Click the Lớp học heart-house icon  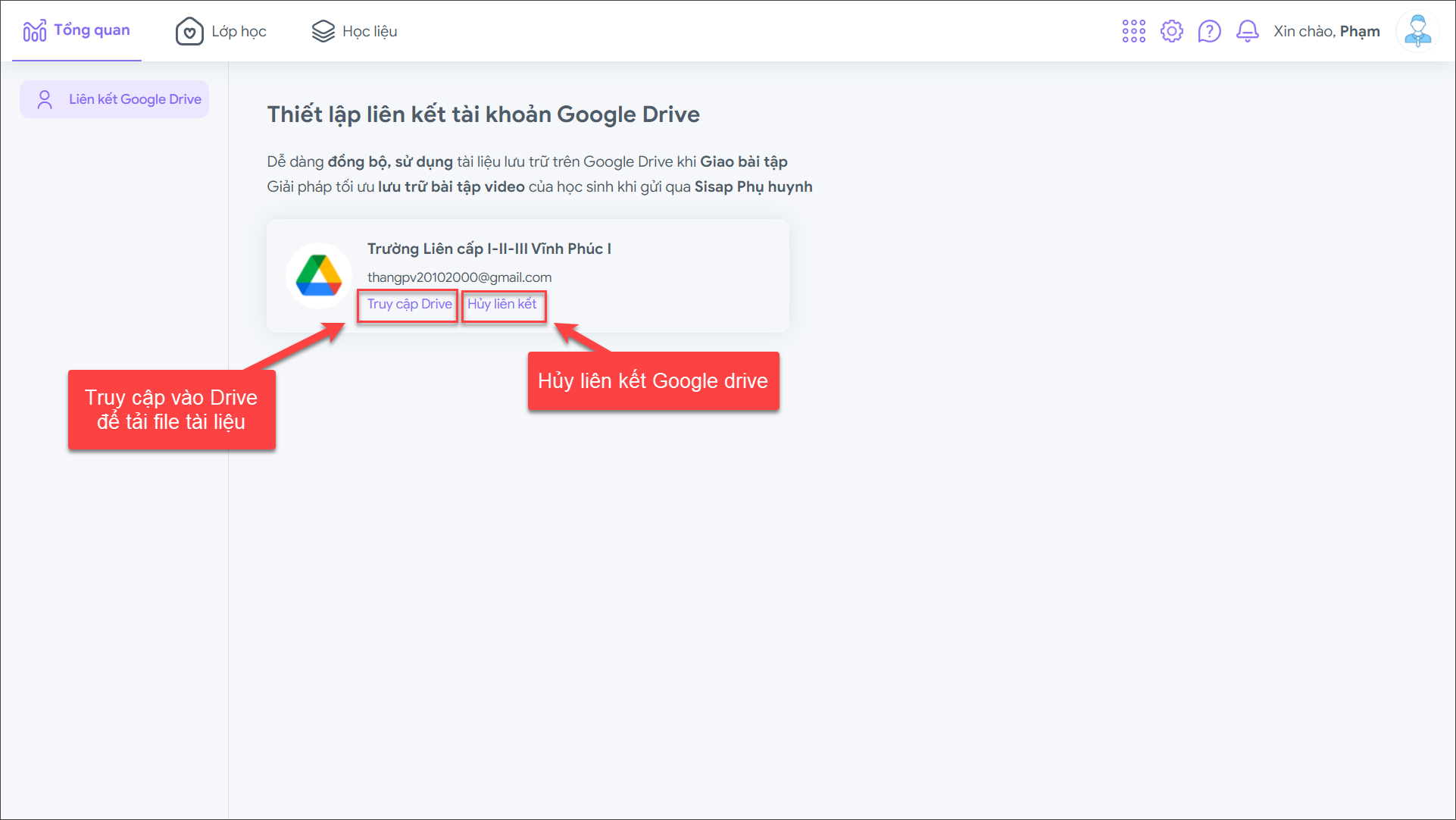(189, 31)
